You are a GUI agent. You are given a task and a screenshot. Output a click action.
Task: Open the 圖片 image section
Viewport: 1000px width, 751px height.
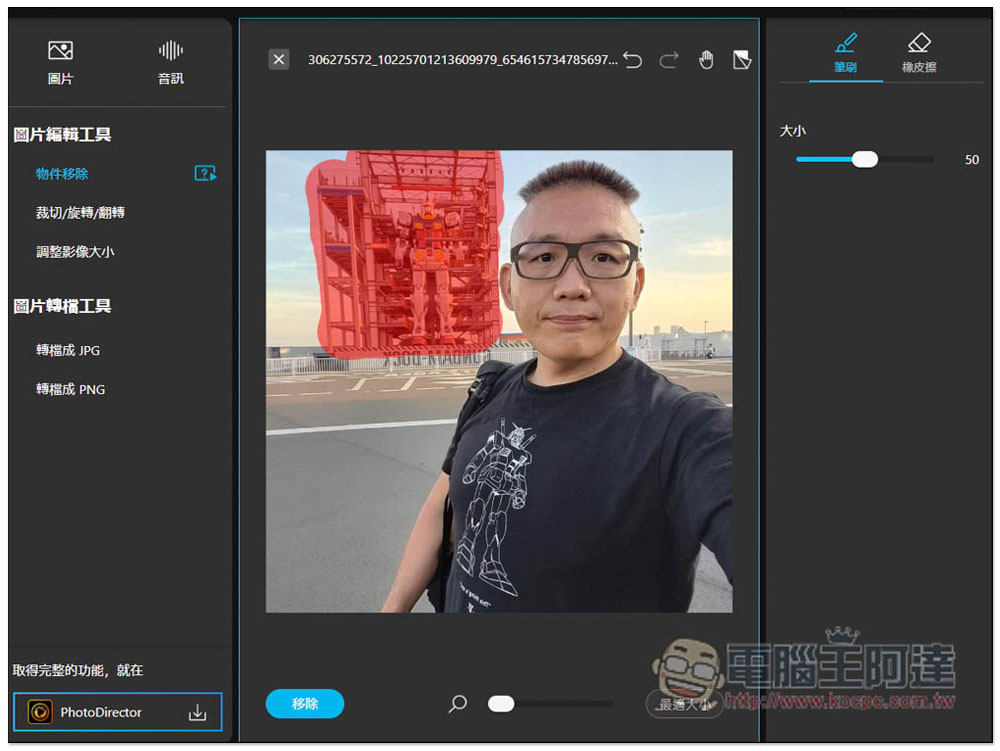[x=60, y=61]
